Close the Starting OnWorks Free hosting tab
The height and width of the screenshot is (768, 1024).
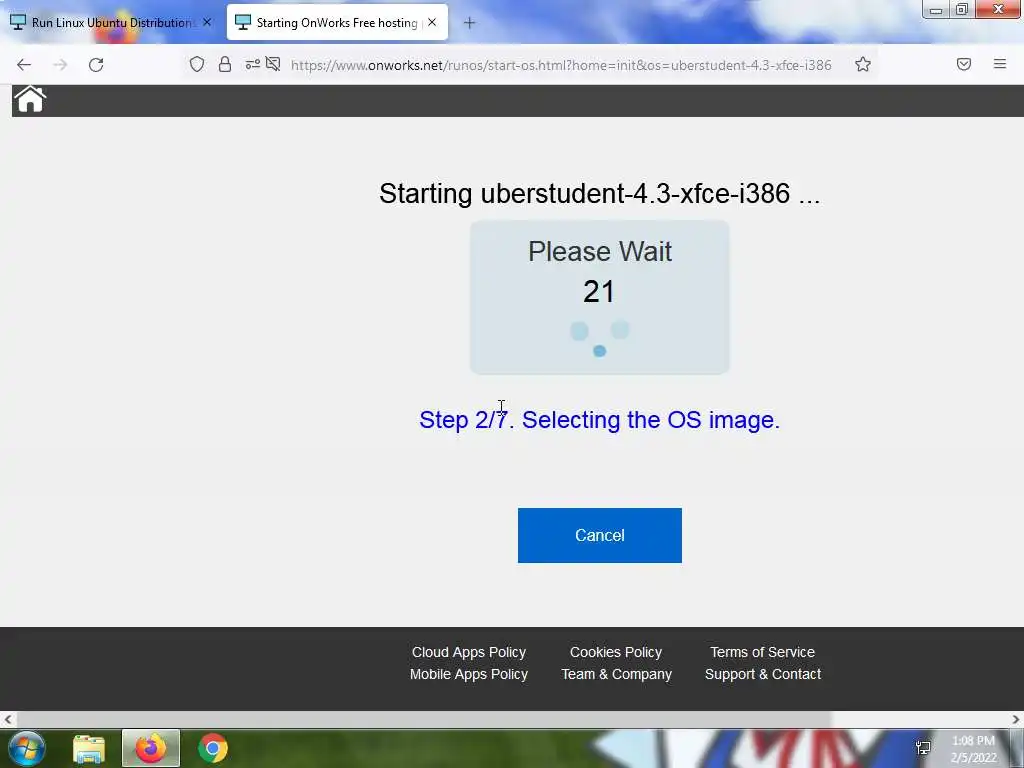432,22
